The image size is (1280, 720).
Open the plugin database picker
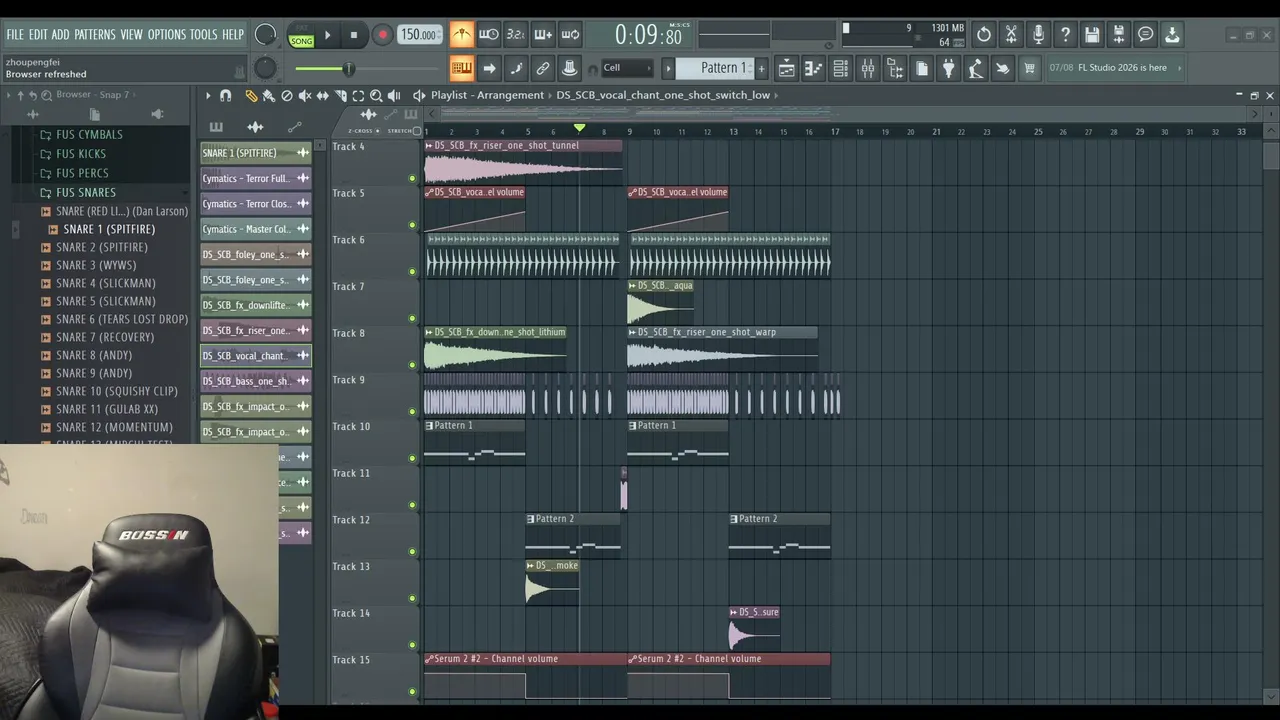948,68
